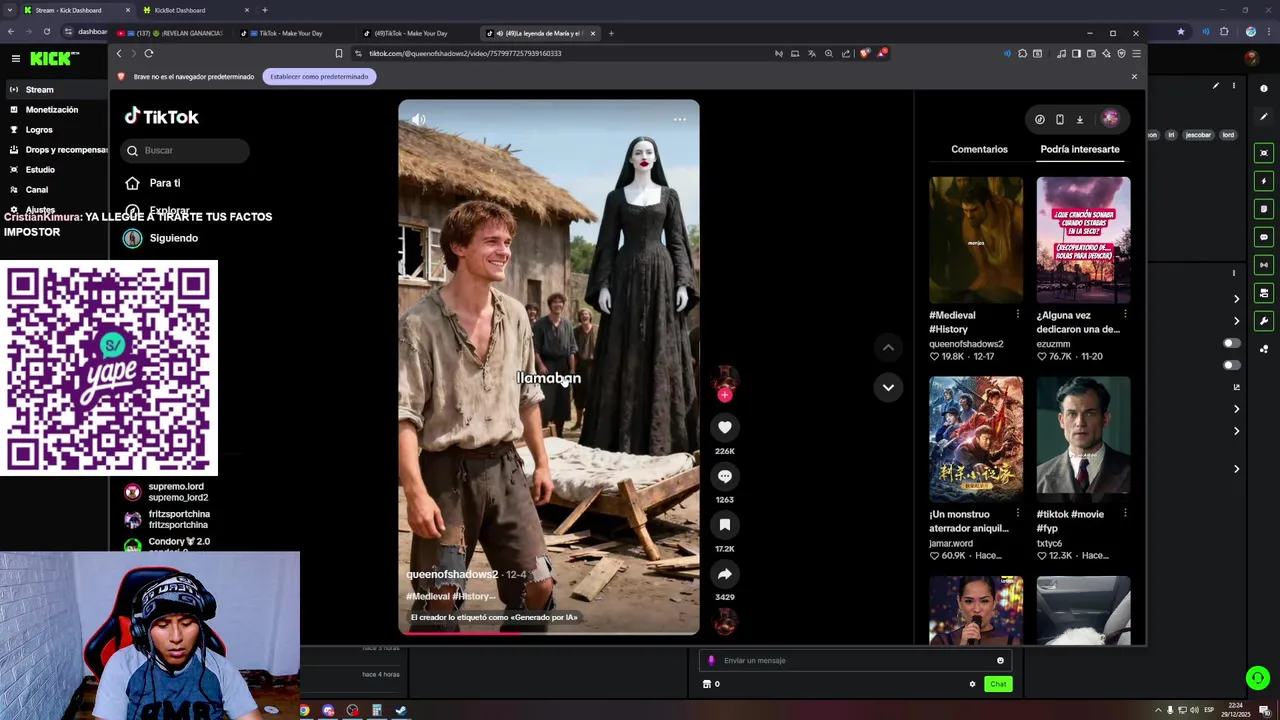Share the video using the arrow icon
1280x720 pixels.
tap(725, 574)
